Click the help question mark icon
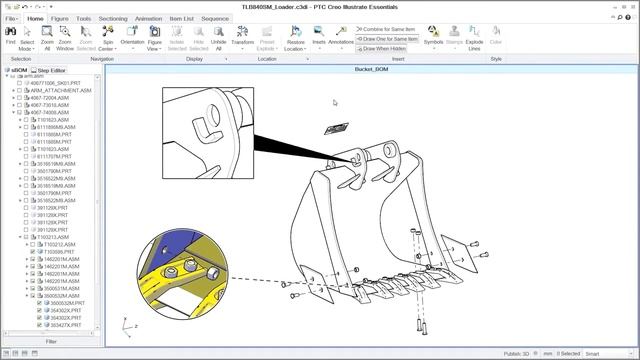The image size is (640, 360). pos(628,18)
